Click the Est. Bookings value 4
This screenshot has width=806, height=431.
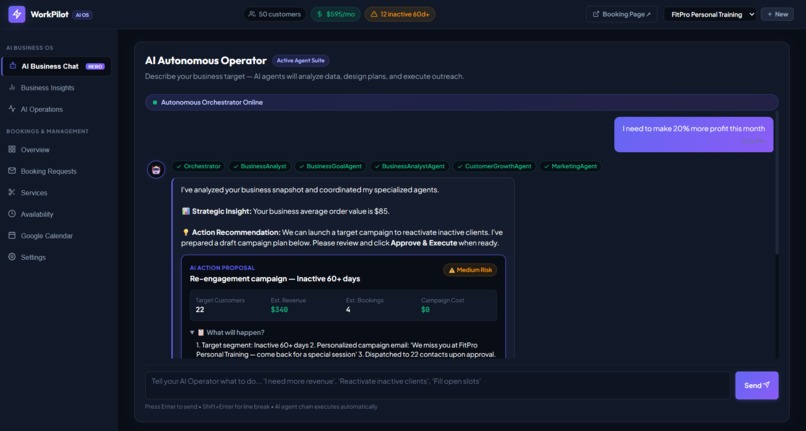348,310
